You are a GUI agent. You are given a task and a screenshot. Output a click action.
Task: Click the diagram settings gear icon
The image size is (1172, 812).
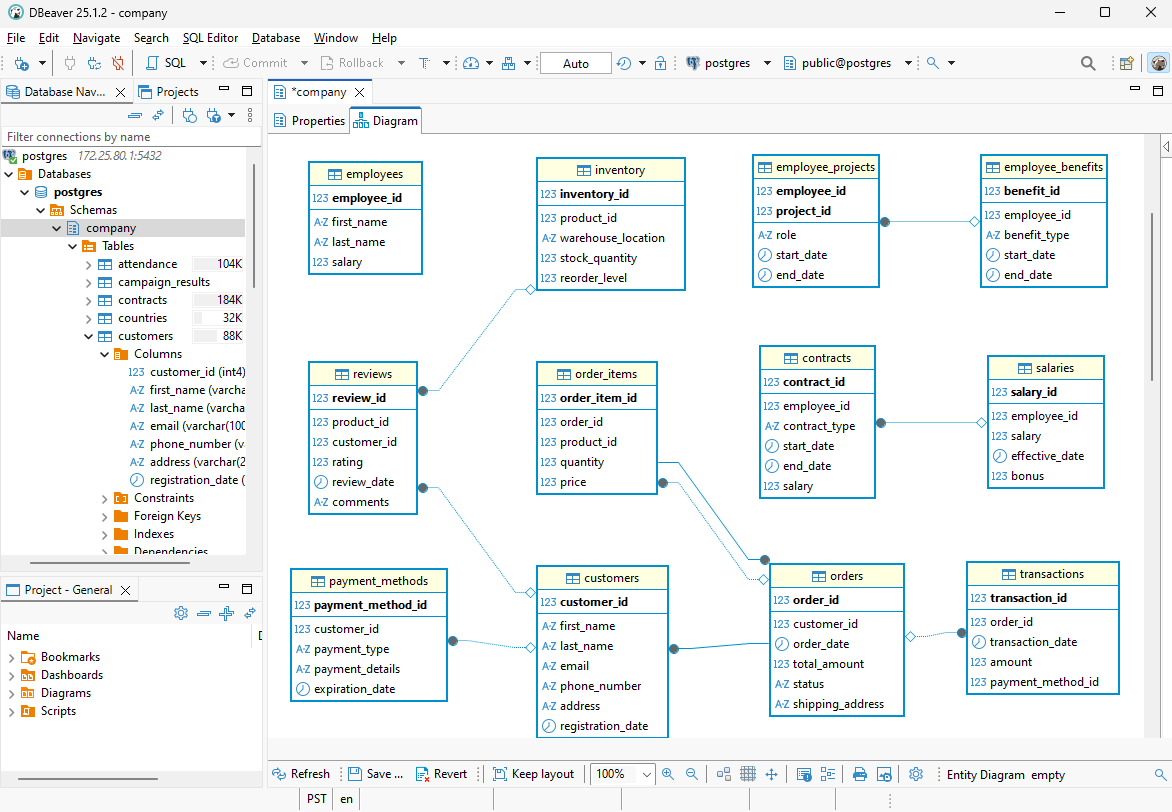916,775
